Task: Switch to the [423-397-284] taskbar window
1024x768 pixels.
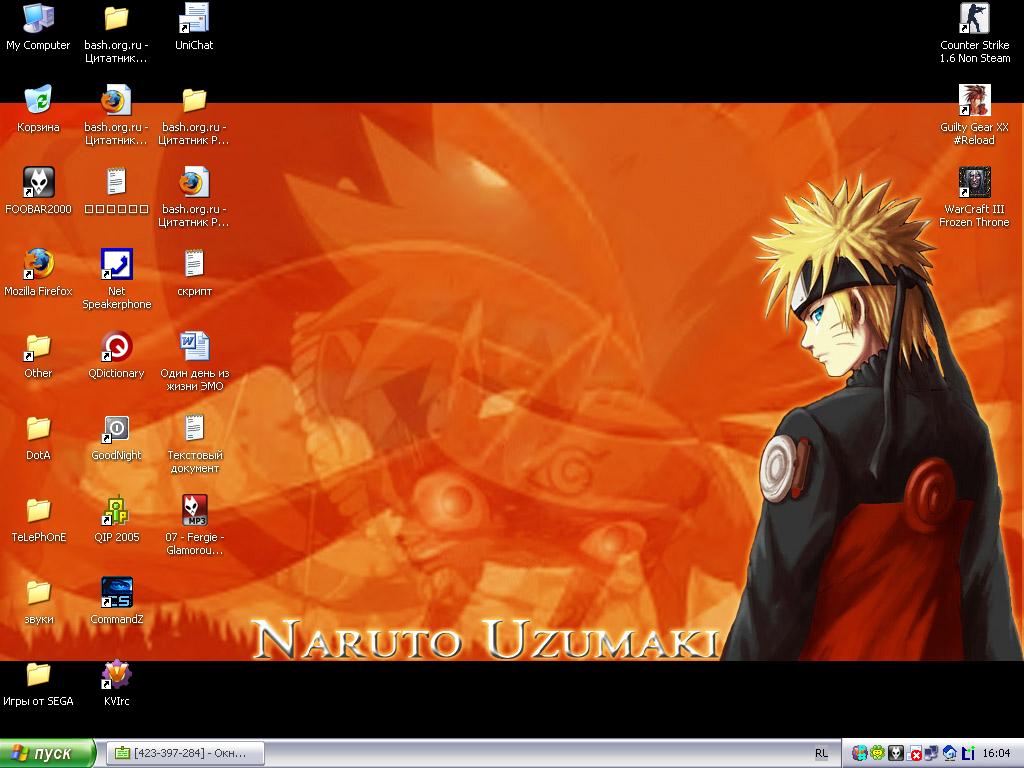Action: click(185, 753)
